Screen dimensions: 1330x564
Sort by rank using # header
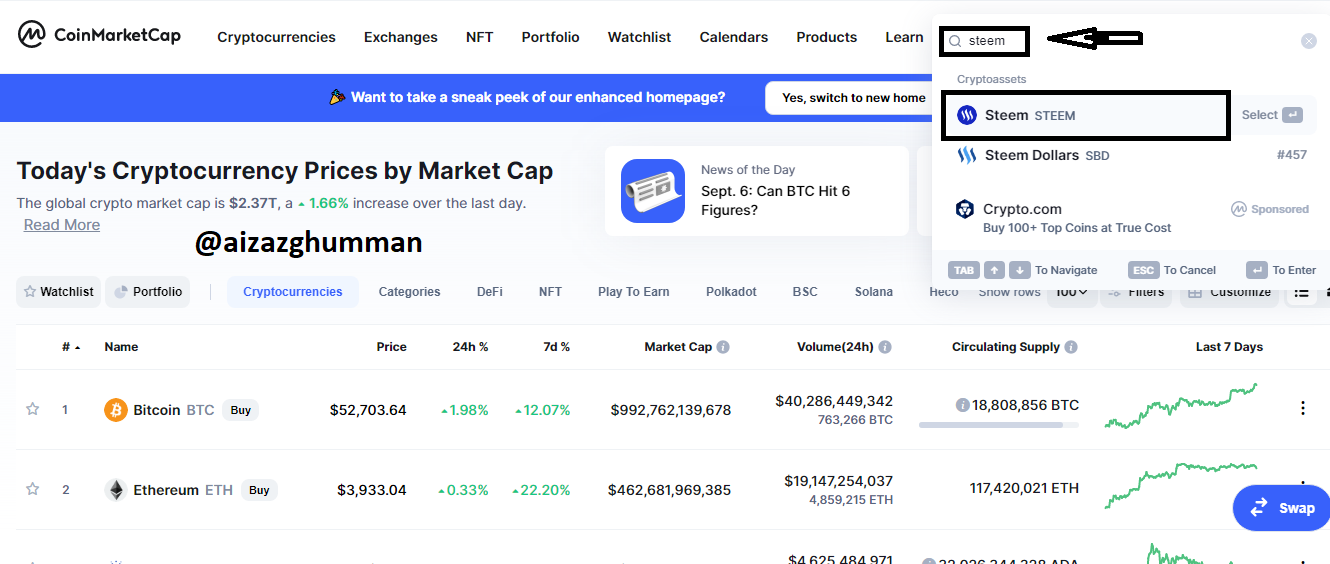coord(71,347)
